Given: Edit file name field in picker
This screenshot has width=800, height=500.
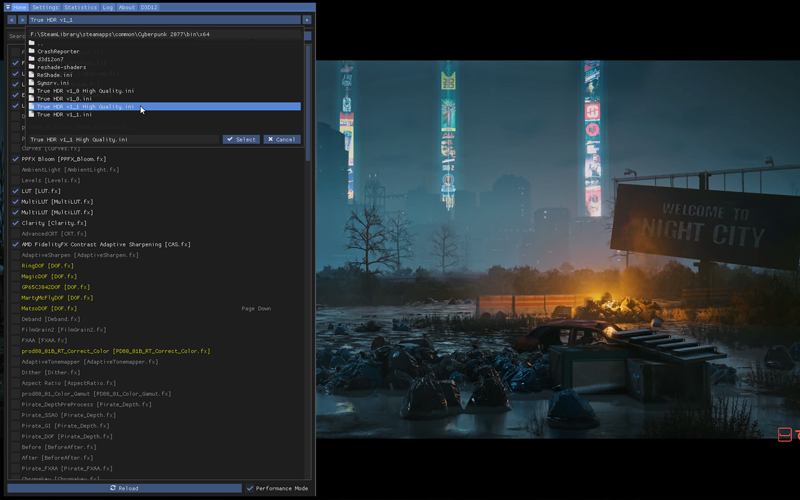Looking at the screenshot, I should coord(124,139).
